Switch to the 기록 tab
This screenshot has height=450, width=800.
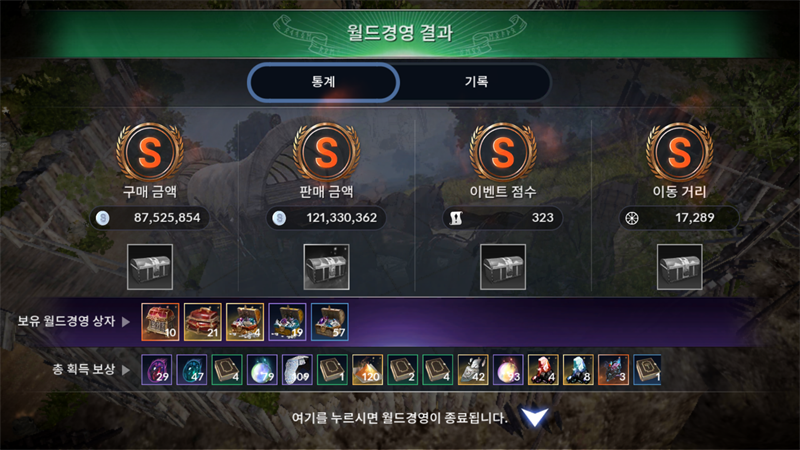coord(476,82)
